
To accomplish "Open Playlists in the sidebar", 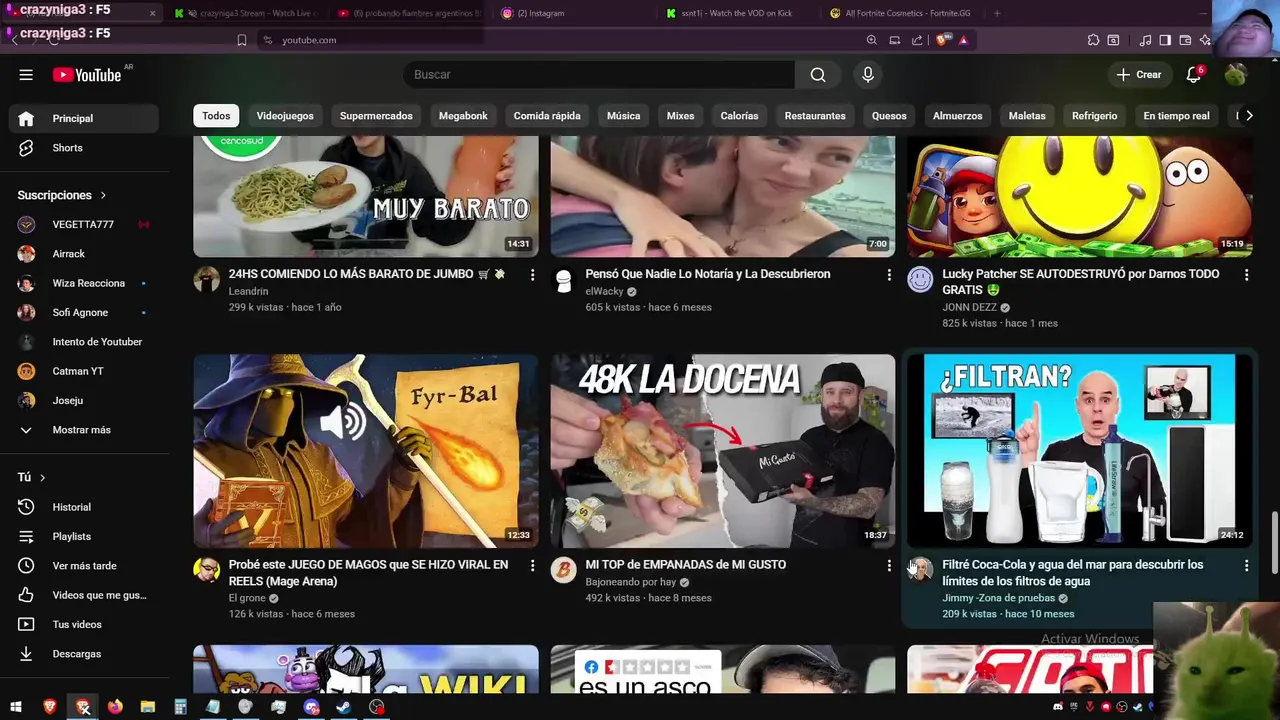I will tap(84, 536).
